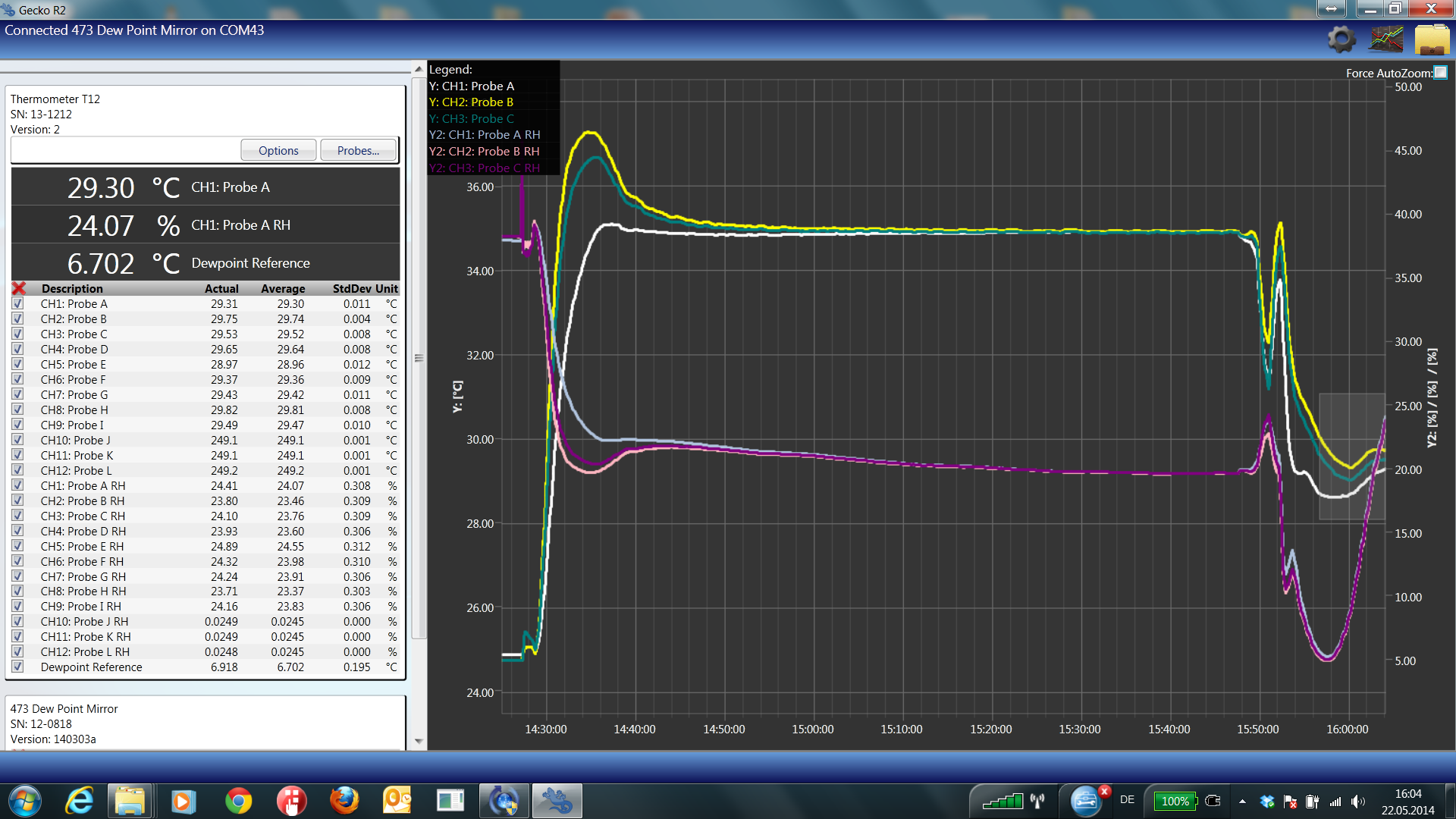Click the panel splitter handle

tap(419, 358)
